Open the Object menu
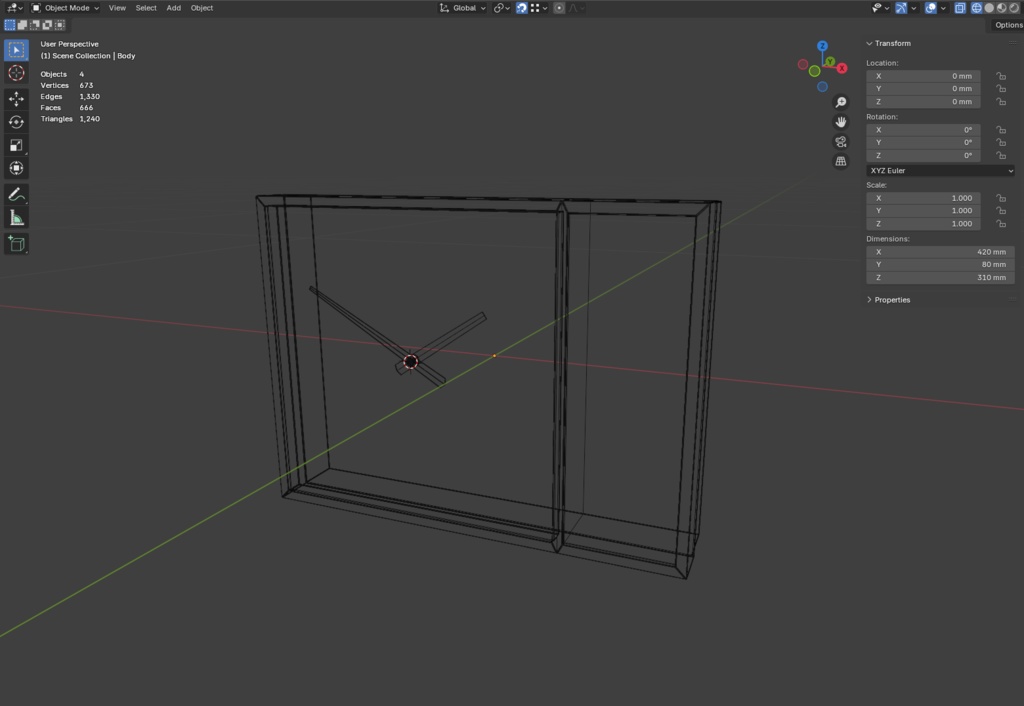This screenshot has height=706, width=1024. [x=202, y=8]
